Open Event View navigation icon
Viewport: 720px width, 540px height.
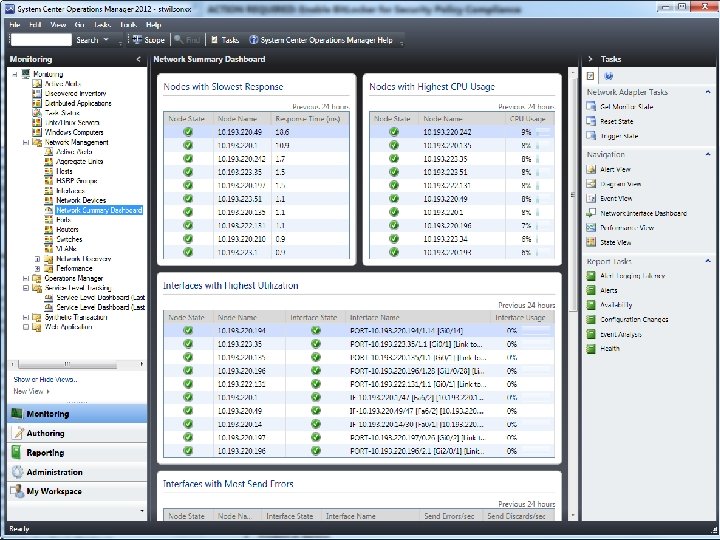(591, 199)
